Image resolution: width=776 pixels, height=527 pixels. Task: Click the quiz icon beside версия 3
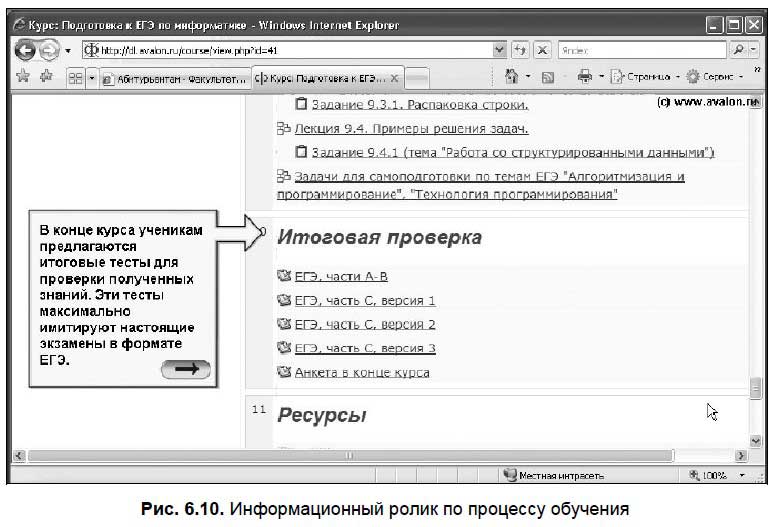284,347
